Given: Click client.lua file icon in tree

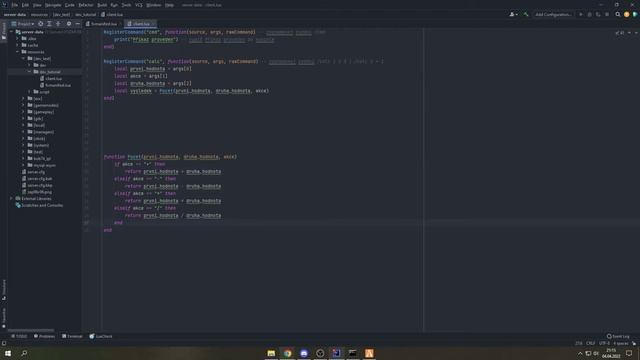Looking at the screenshot, I should coord(42,78).
